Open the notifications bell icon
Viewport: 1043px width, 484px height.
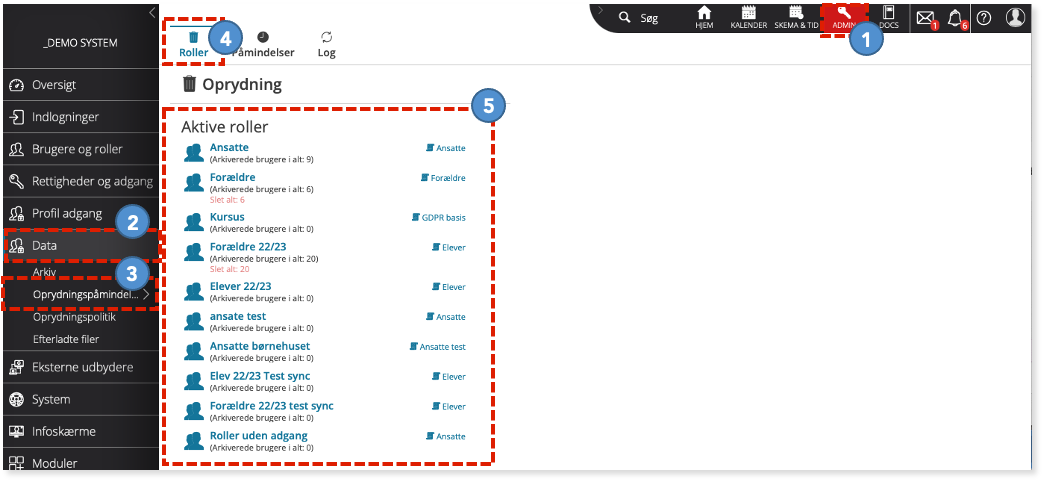pos(956,19)
